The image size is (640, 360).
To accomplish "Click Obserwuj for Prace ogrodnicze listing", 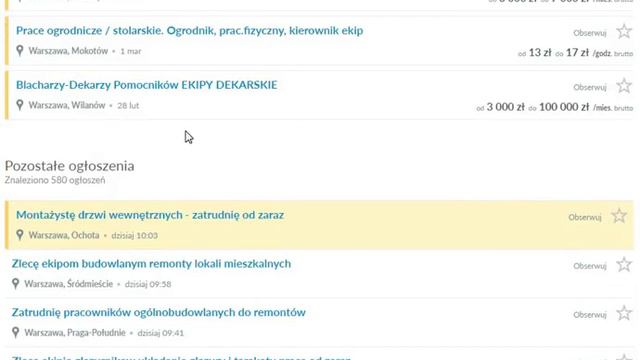I will [x=589, y=33].
